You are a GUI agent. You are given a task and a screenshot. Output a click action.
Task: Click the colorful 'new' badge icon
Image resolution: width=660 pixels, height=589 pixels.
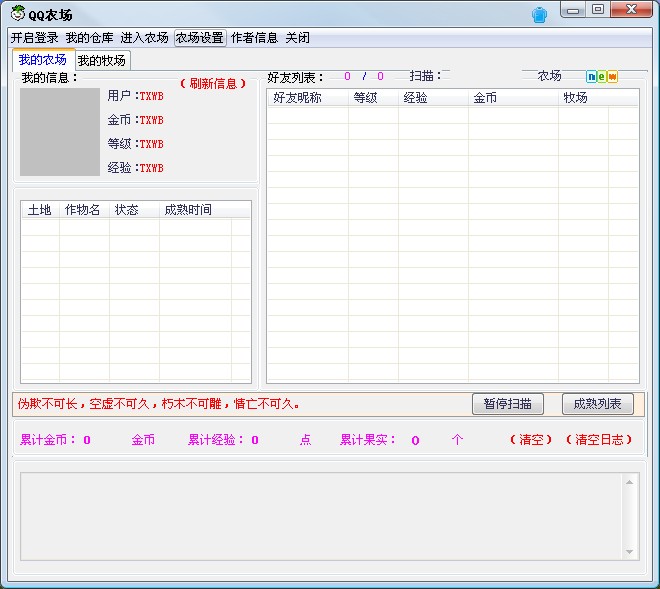(x=602, y=77)
